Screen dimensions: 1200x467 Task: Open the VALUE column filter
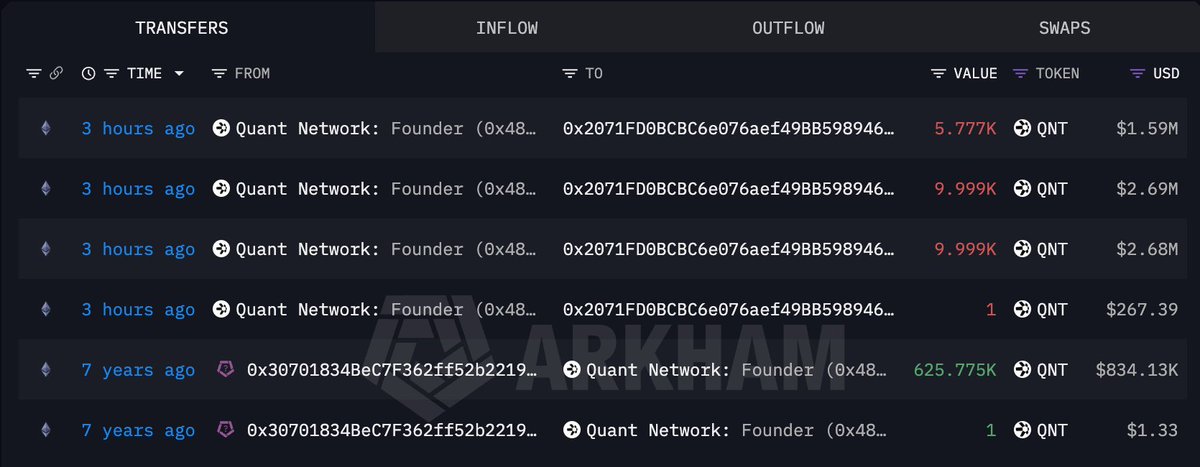point(939,74)
